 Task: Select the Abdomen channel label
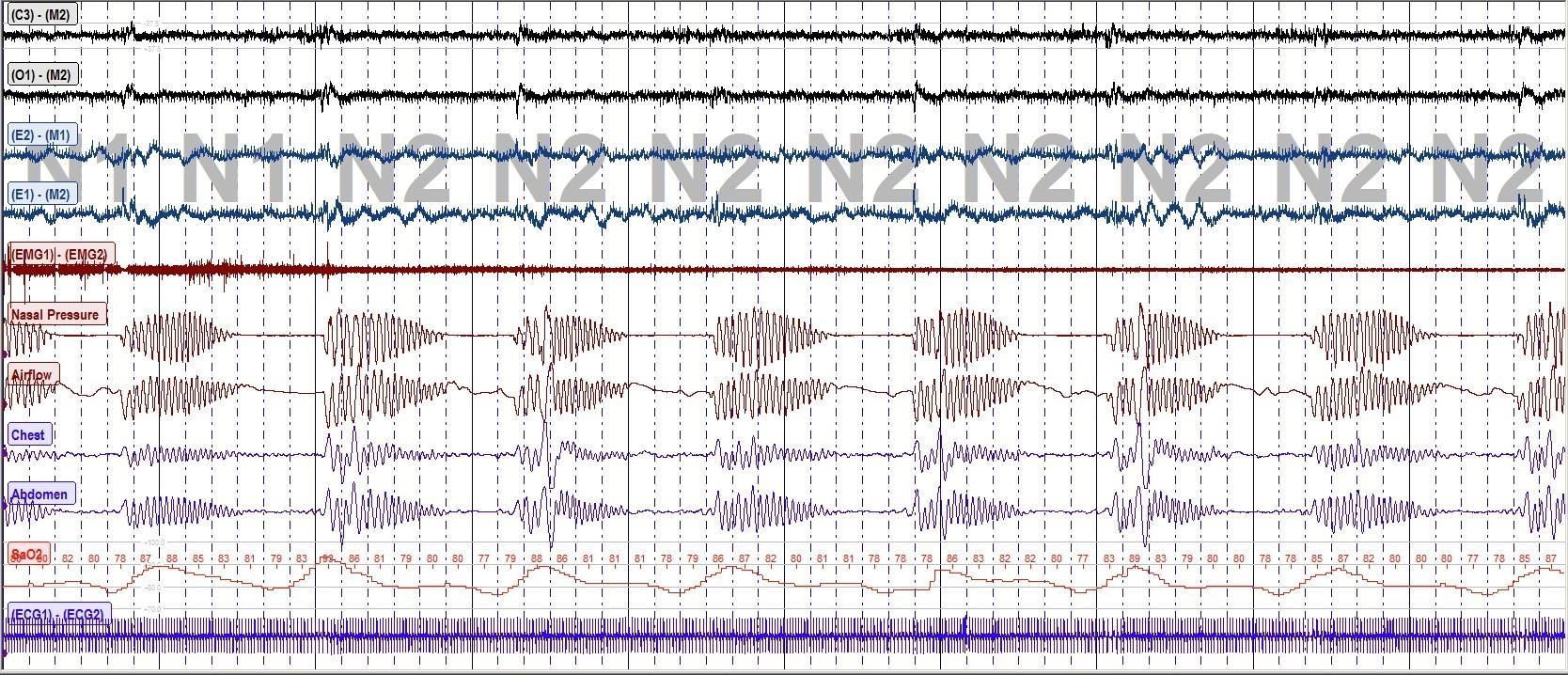pos(39,494)
